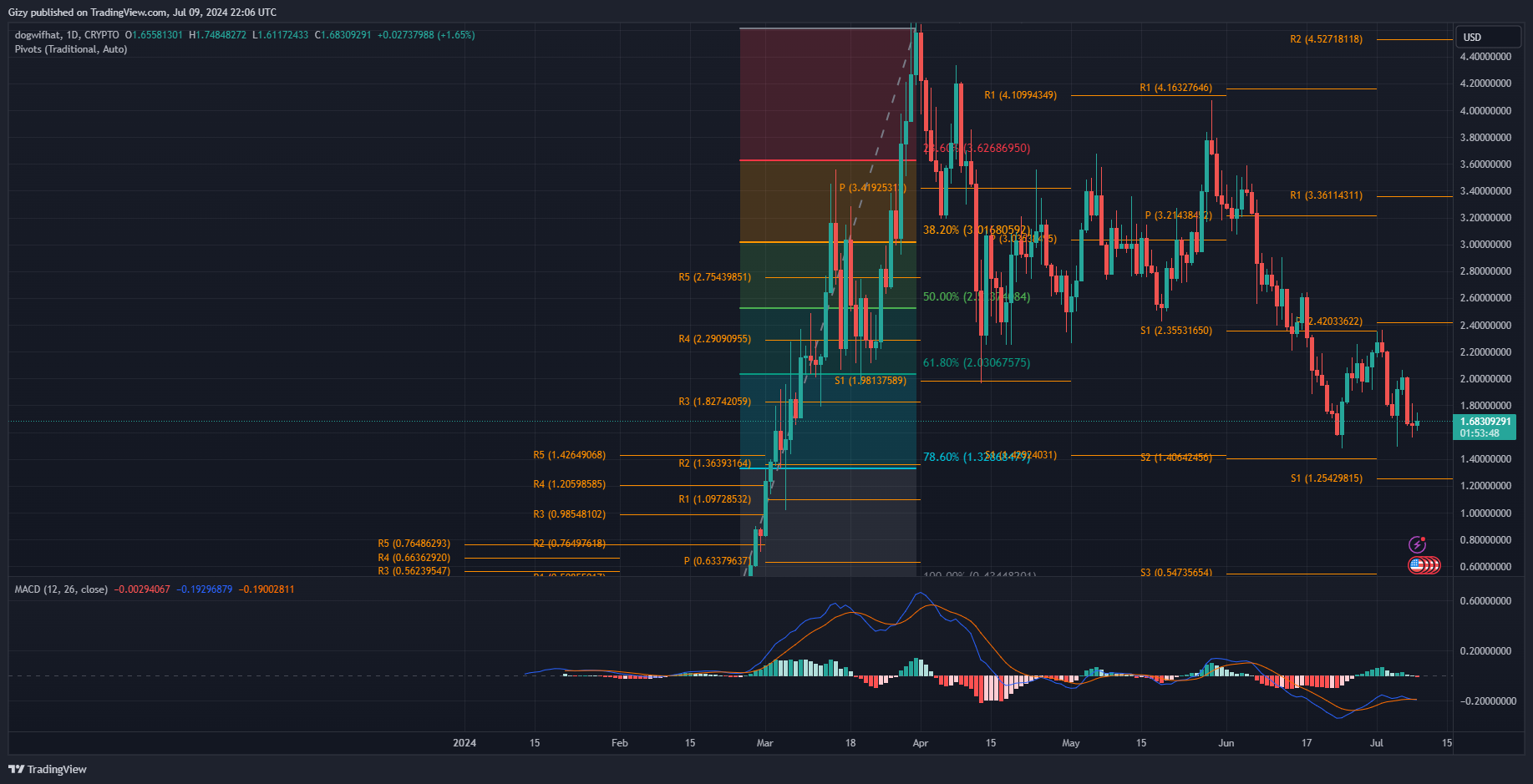This screenshot has height=784, width=1533.
Task: Click the bar countdown 01:53:48
Action: tap(1480, 433)
